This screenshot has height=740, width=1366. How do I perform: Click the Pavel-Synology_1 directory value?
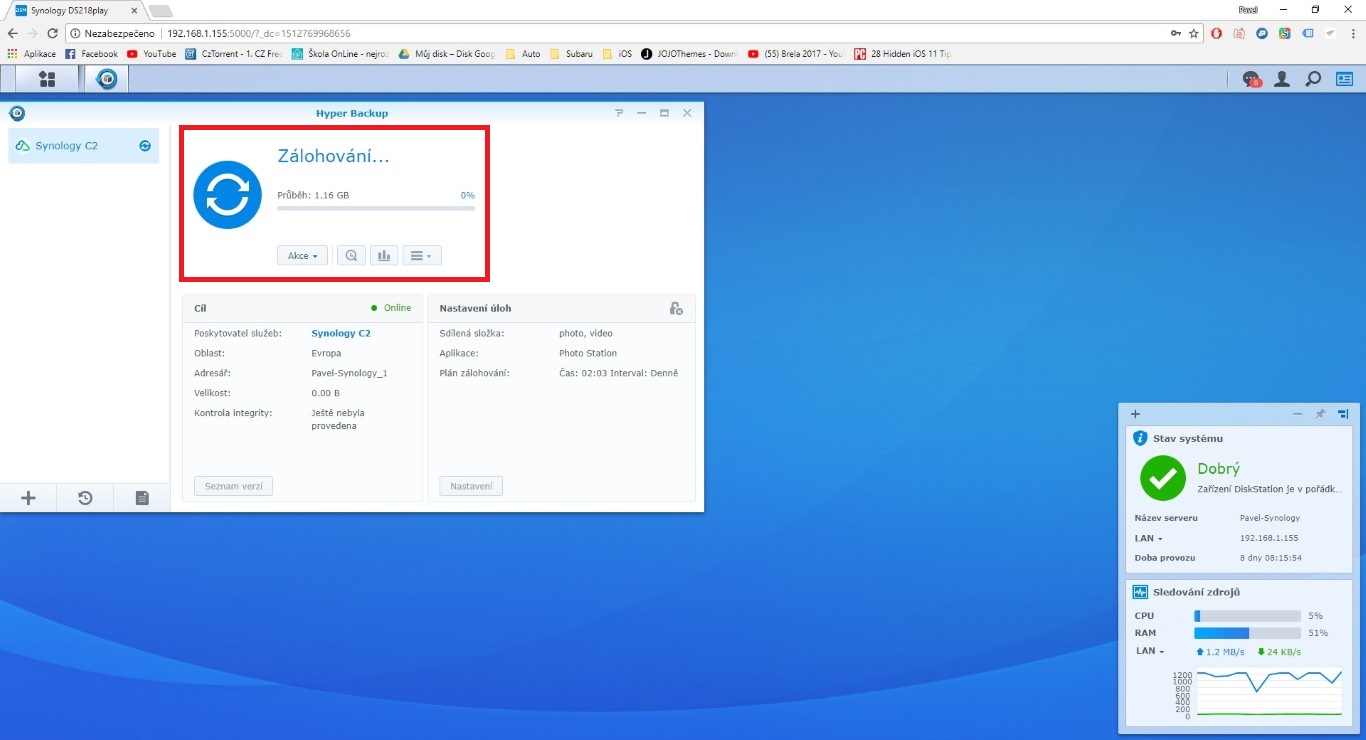349,373
